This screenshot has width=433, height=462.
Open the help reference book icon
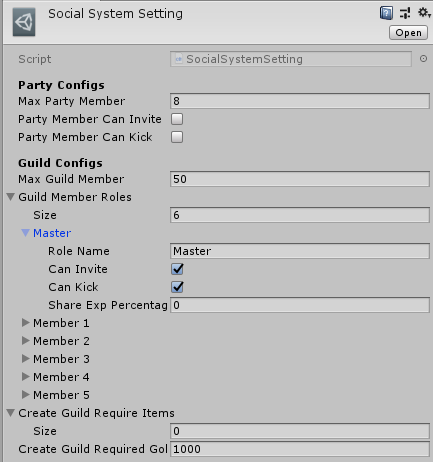pyautogui.click(x=386, y=13)
